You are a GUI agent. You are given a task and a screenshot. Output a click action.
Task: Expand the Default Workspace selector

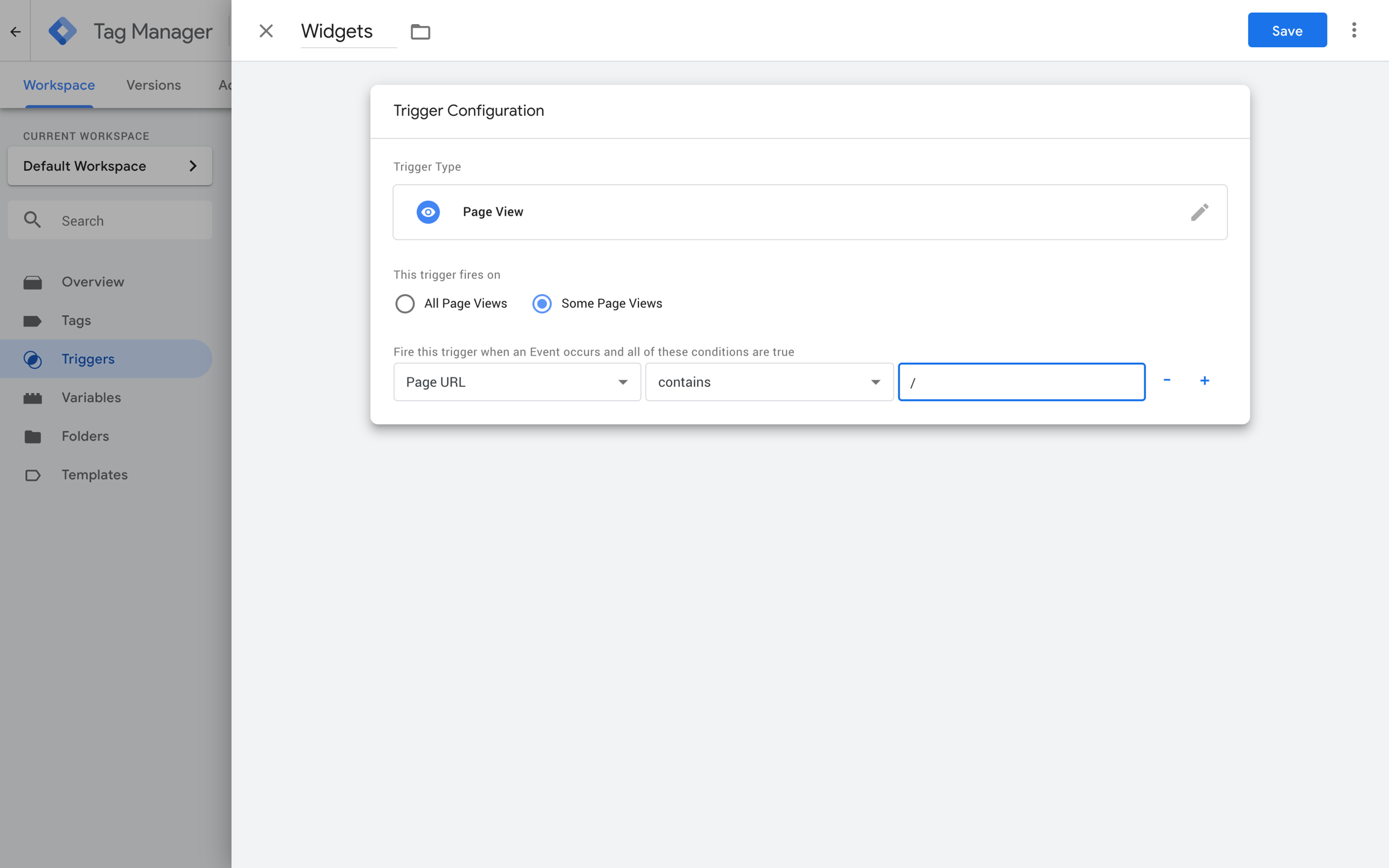tap(110, 166)
